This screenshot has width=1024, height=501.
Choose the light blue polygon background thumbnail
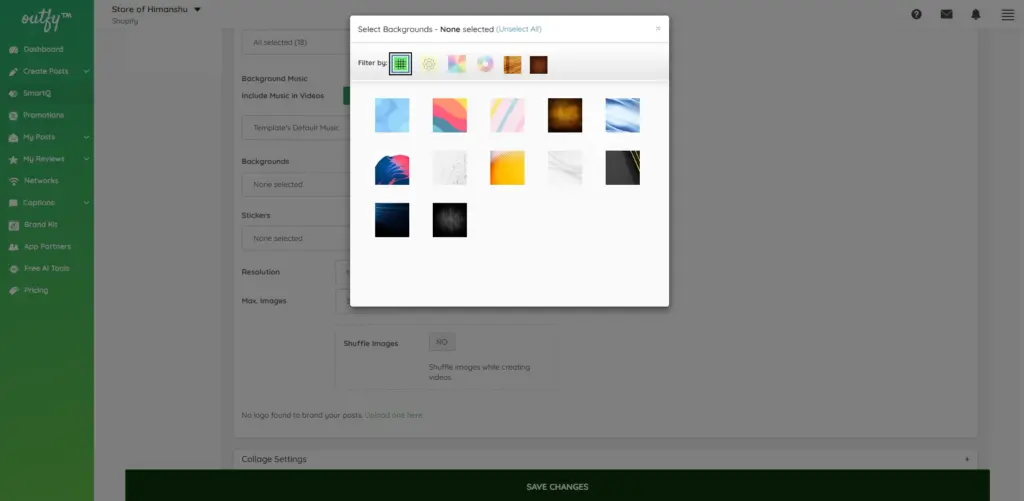pyautogui.click(x=392, y=115)
